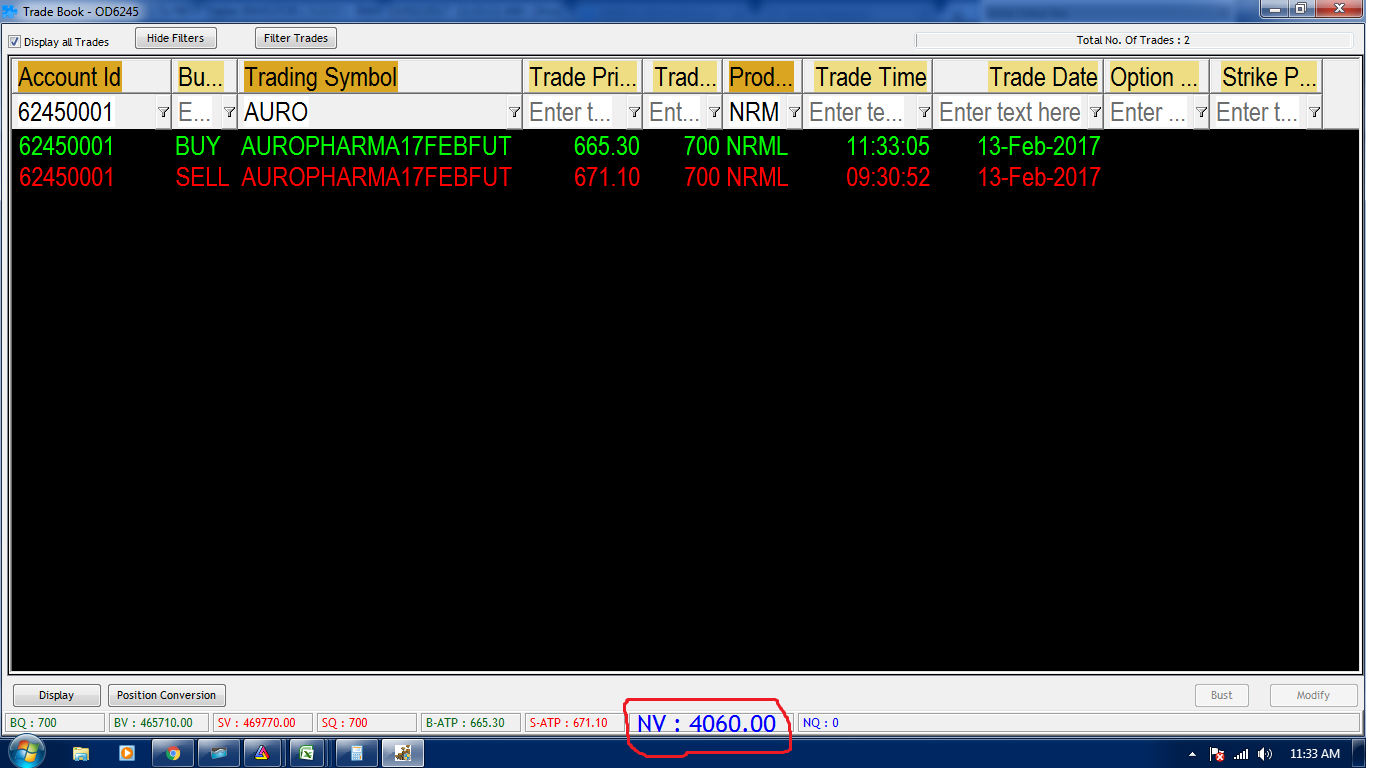Viewport: 1380px width, 768px height.
Task: Click the volume speaker icon in tray
Action: tap(1265, 753)
